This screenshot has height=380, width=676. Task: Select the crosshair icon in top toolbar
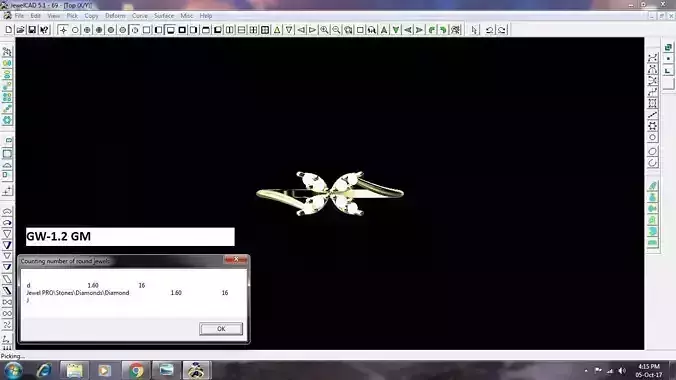pos(63,30)
